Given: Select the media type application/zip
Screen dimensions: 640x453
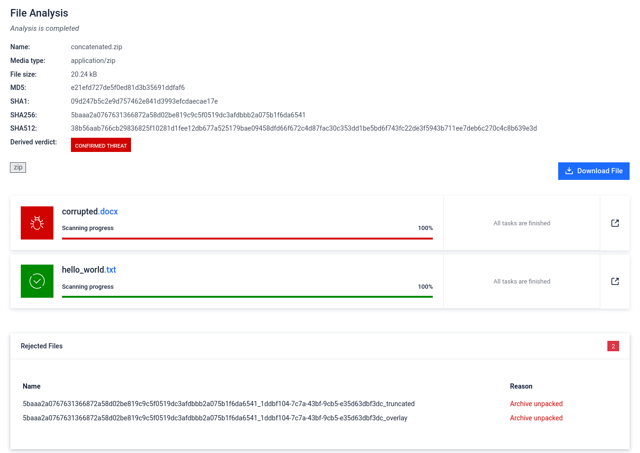Looking at the screenshot, I should pos(93,60).
